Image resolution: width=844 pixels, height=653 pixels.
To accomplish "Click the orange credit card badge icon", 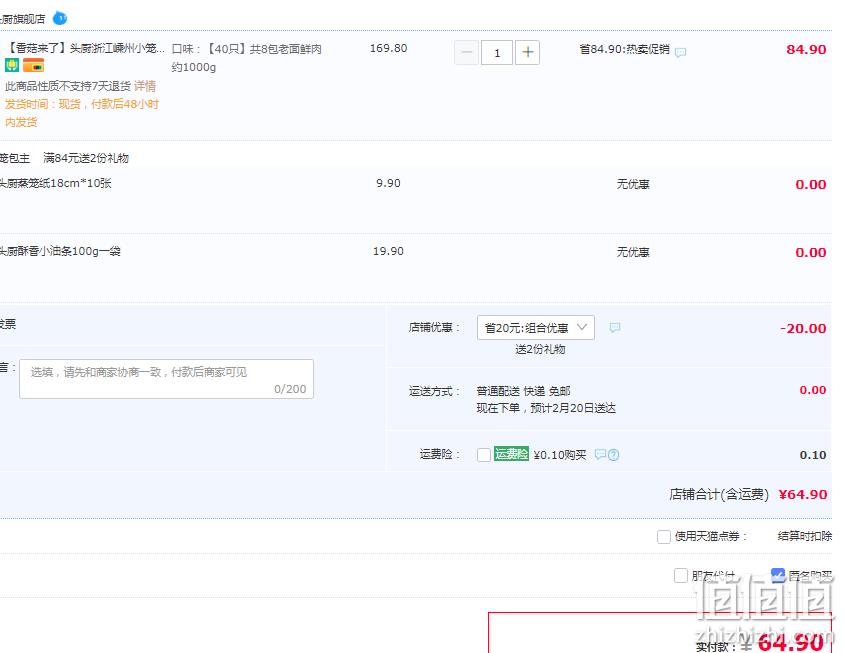I will click(x=33, y=66).
